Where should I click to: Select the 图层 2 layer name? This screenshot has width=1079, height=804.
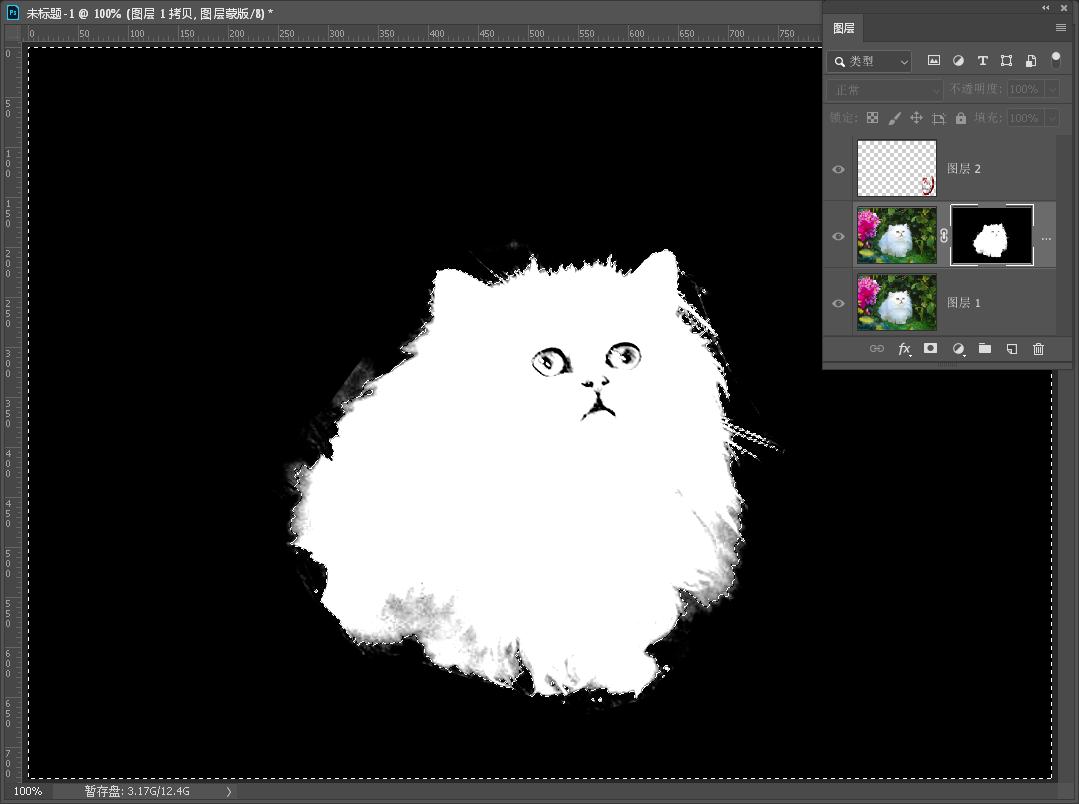[964, 169]
